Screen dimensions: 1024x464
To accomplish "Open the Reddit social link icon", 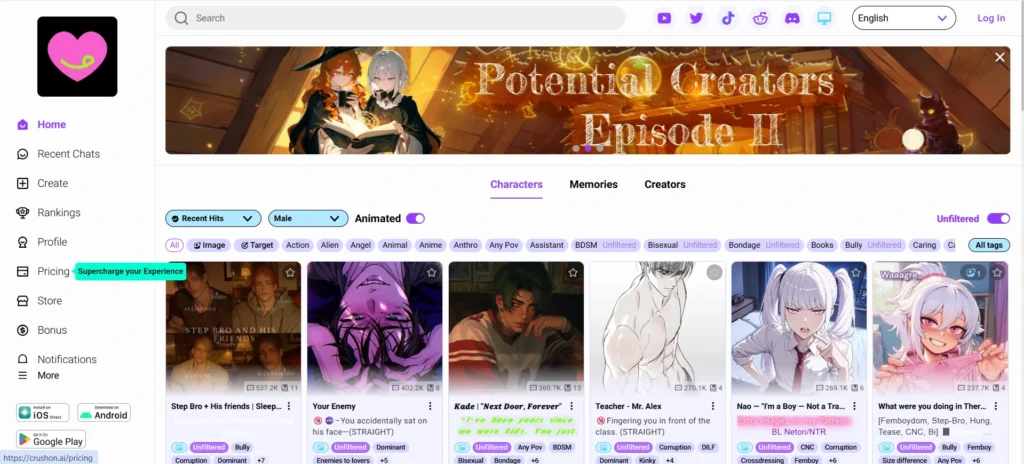I will (x=760, y=18).
